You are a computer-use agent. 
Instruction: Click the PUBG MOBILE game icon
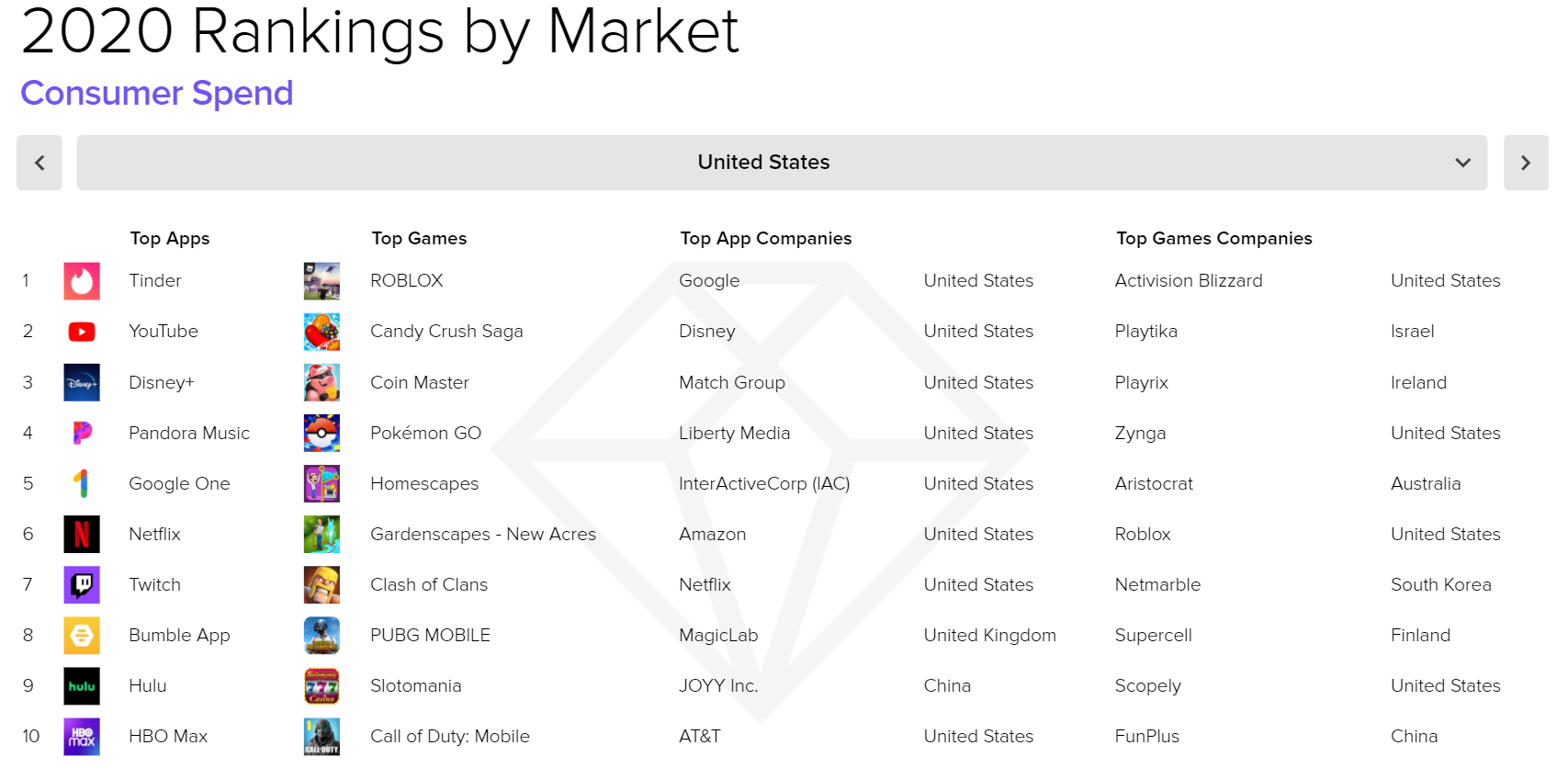click(321, 636)
